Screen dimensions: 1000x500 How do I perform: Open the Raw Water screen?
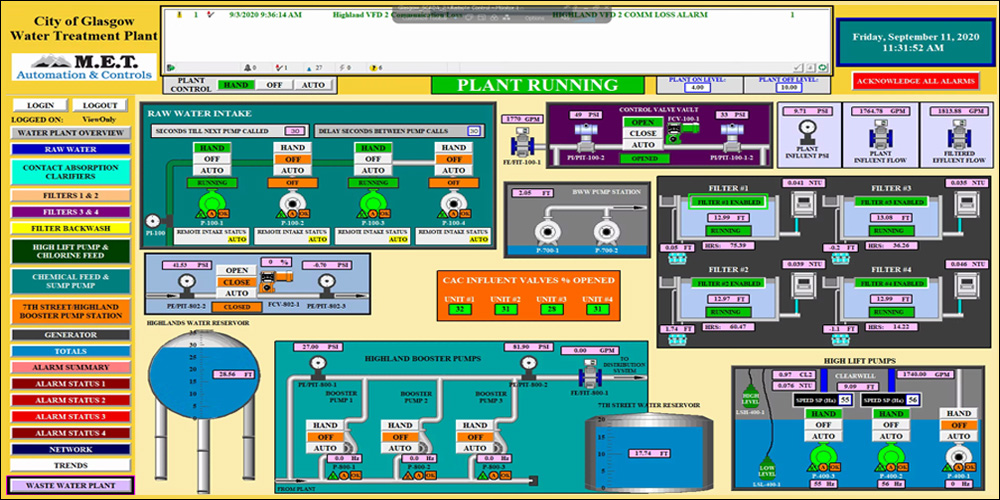click(71, 149)
